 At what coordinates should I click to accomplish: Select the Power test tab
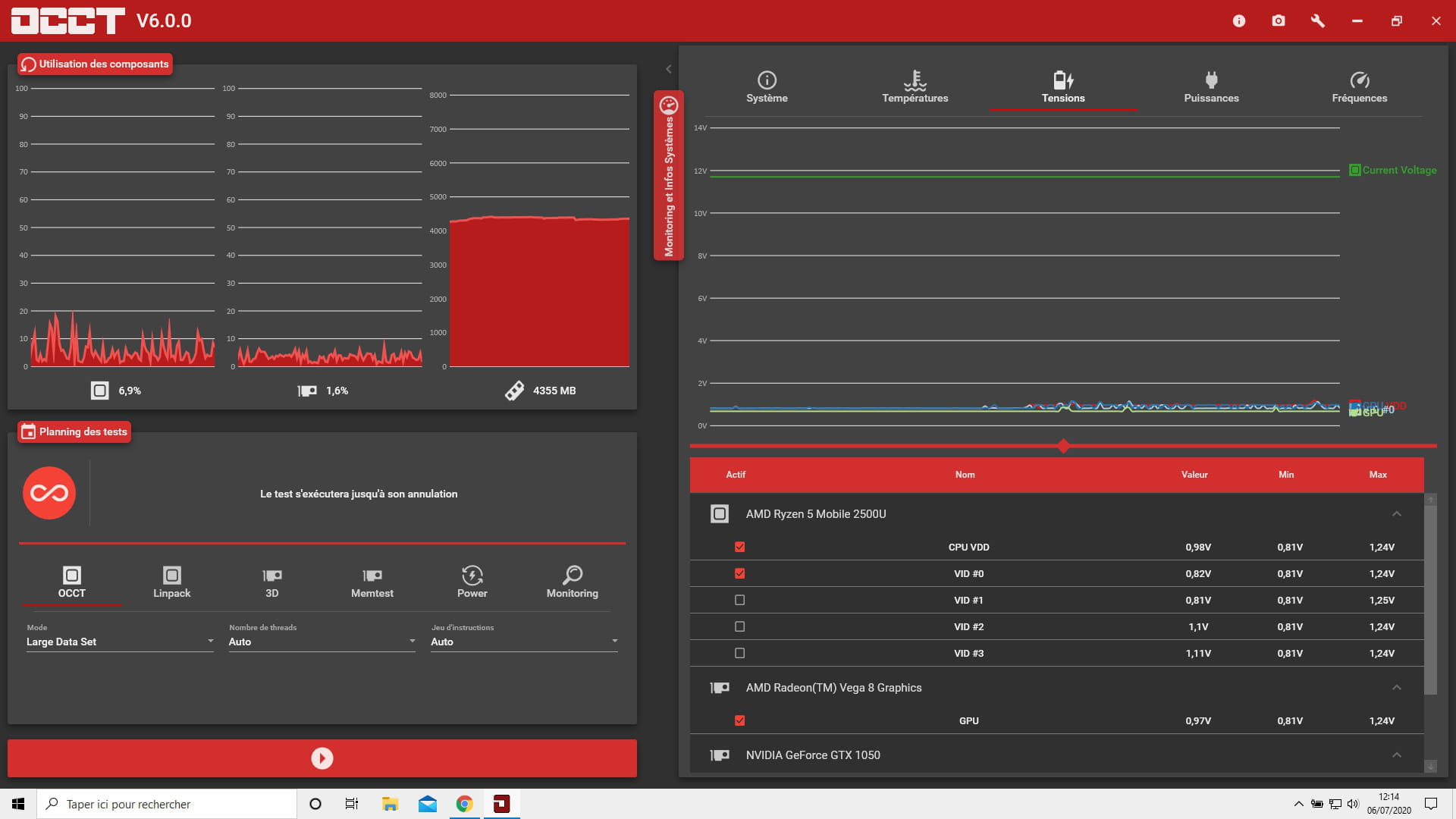[472, 582]
